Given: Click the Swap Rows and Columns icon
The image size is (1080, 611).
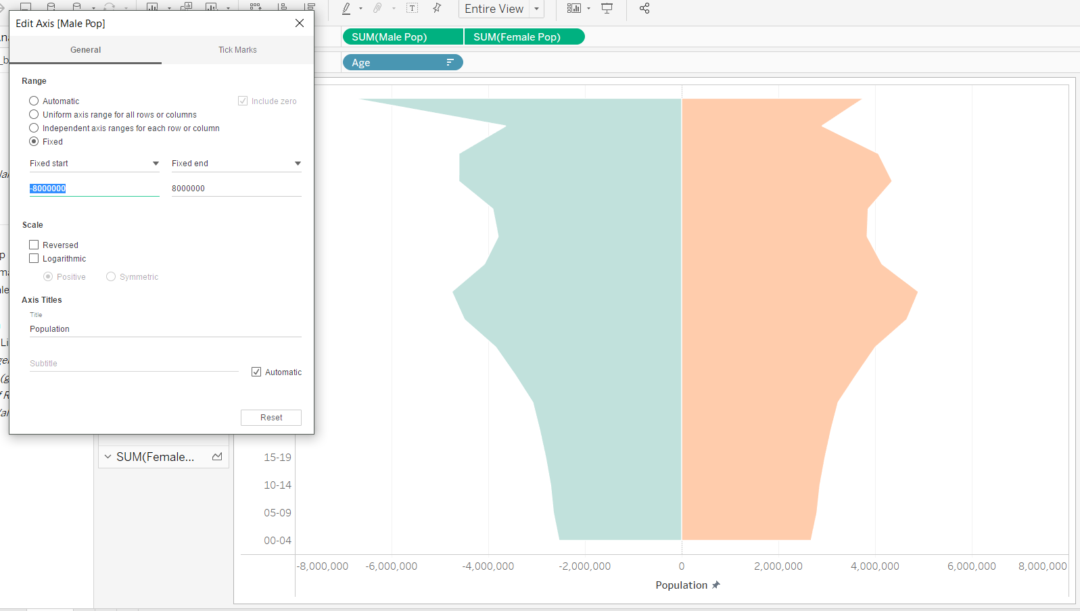Looking at the screenshot, I should (255, 7).
